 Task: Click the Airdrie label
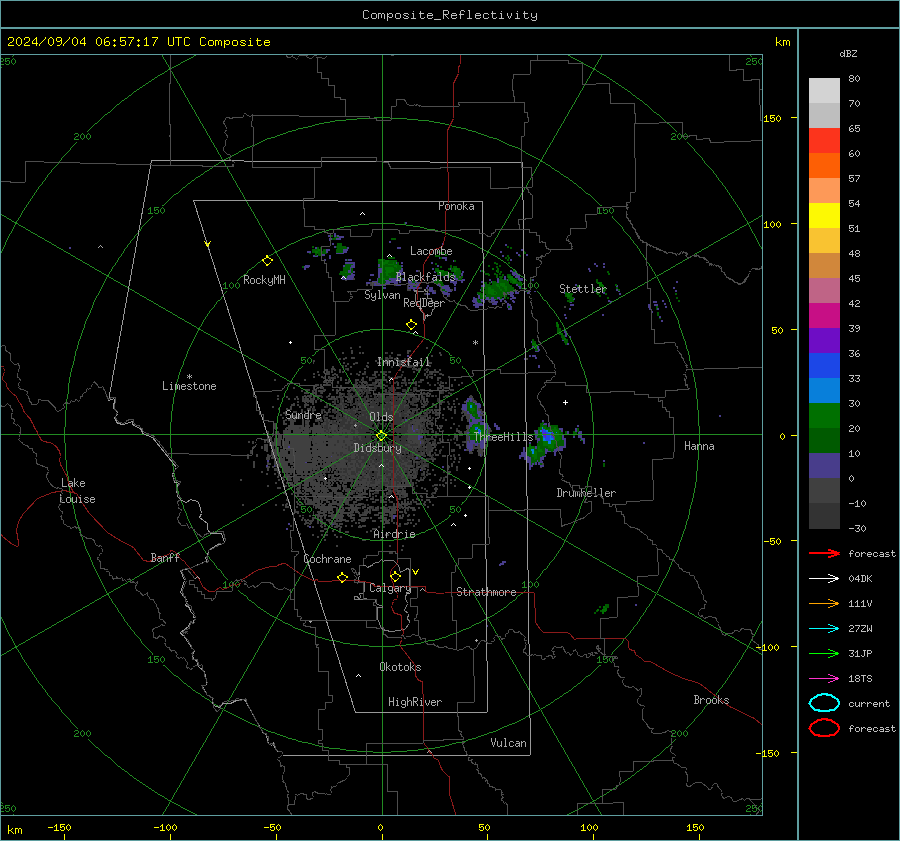394,534
